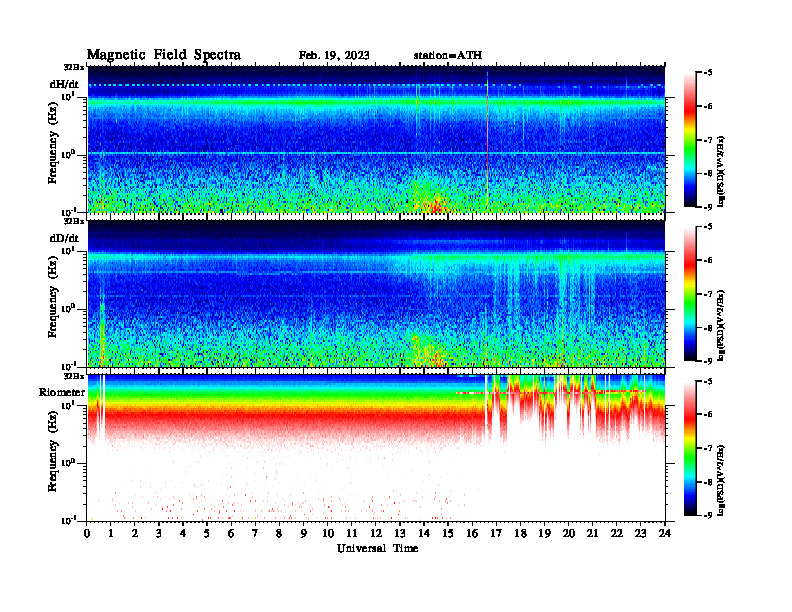Image resolution: width=792 pixels, height=612 pixels.
Task: Click the color bar beside the dD/dt panel
Action: click(x=690, y=294)
